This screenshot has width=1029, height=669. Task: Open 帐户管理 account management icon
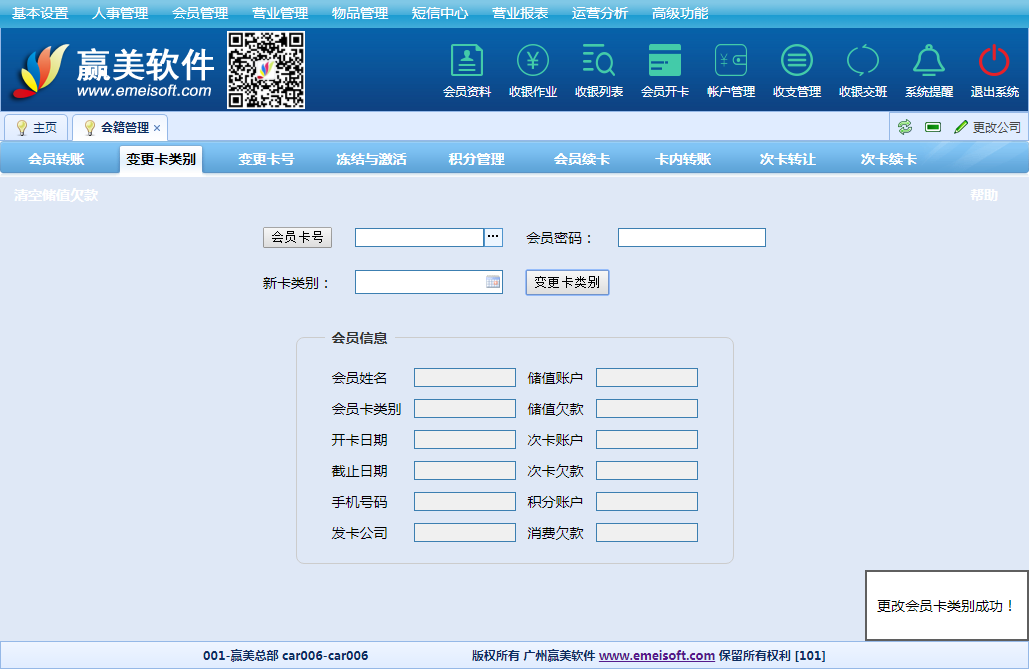click(x=731, y=62)
